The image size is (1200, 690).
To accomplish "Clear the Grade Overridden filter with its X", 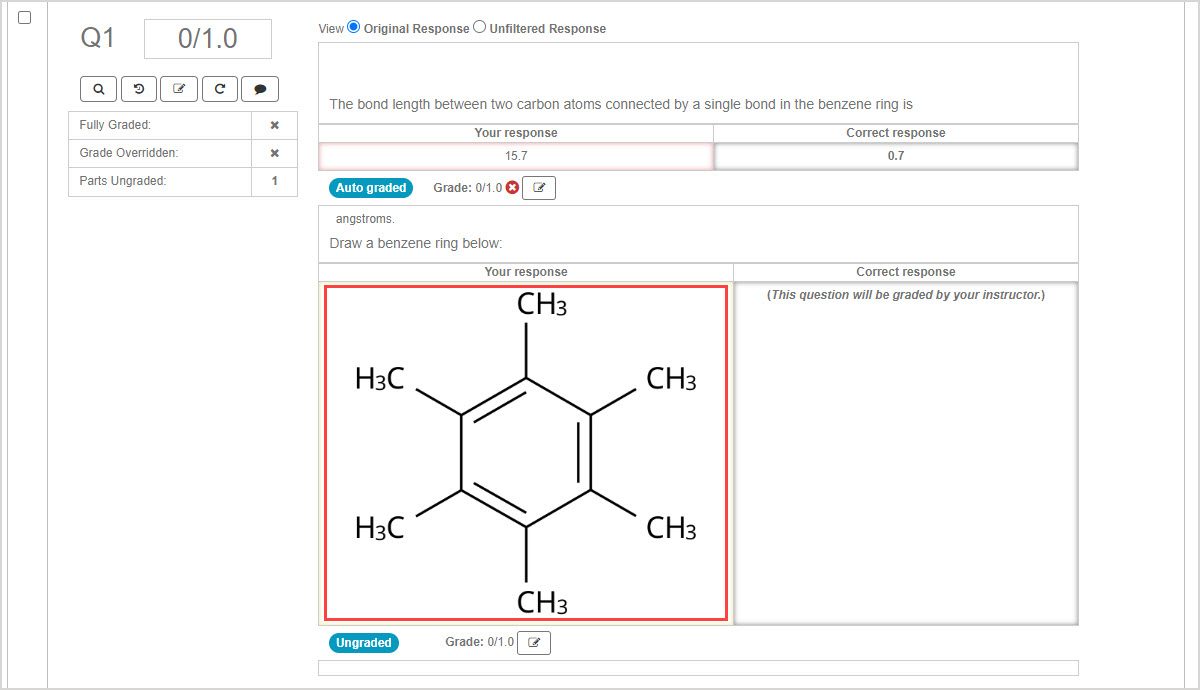I will coord(273,153).
